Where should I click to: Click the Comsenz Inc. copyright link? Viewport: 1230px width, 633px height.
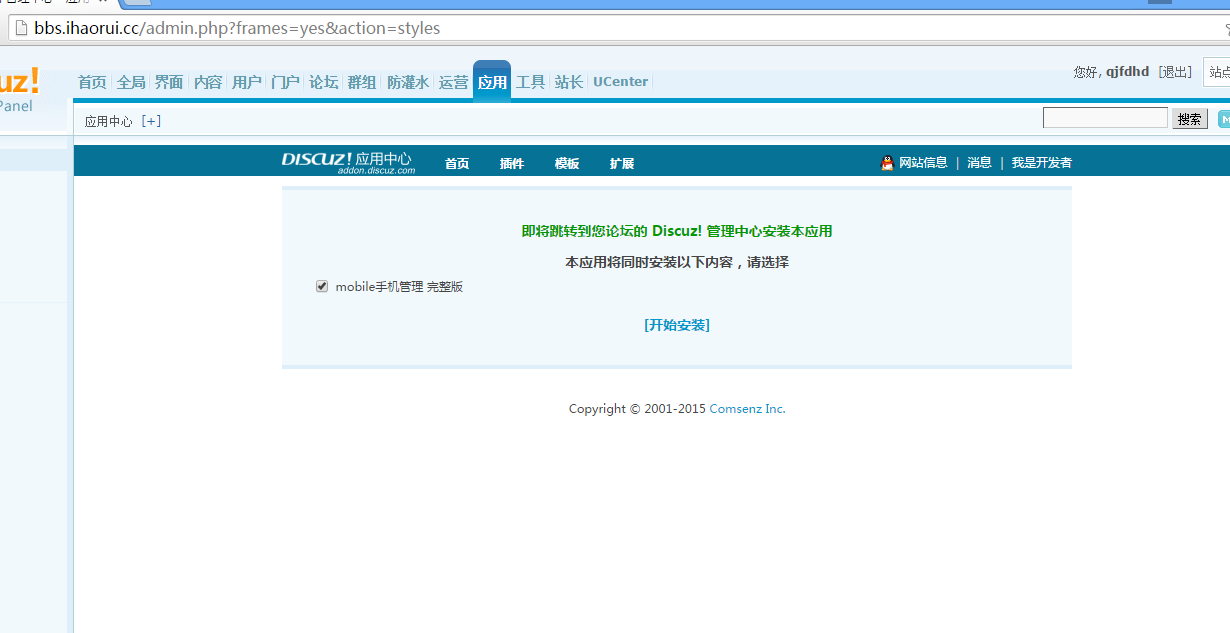(747, 408)
